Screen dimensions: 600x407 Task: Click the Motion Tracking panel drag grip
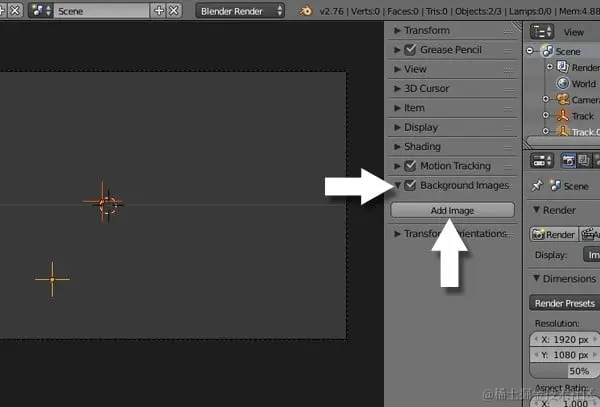pyautogui.click(x=508, y=167)
